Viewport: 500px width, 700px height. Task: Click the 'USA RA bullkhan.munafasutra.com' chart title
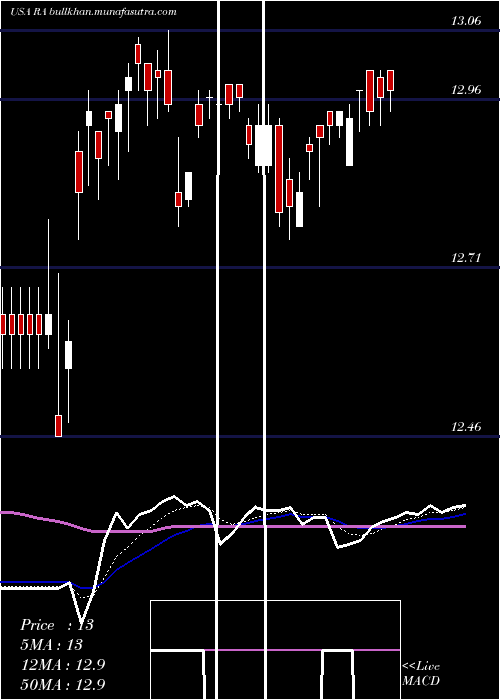point(93,12)
